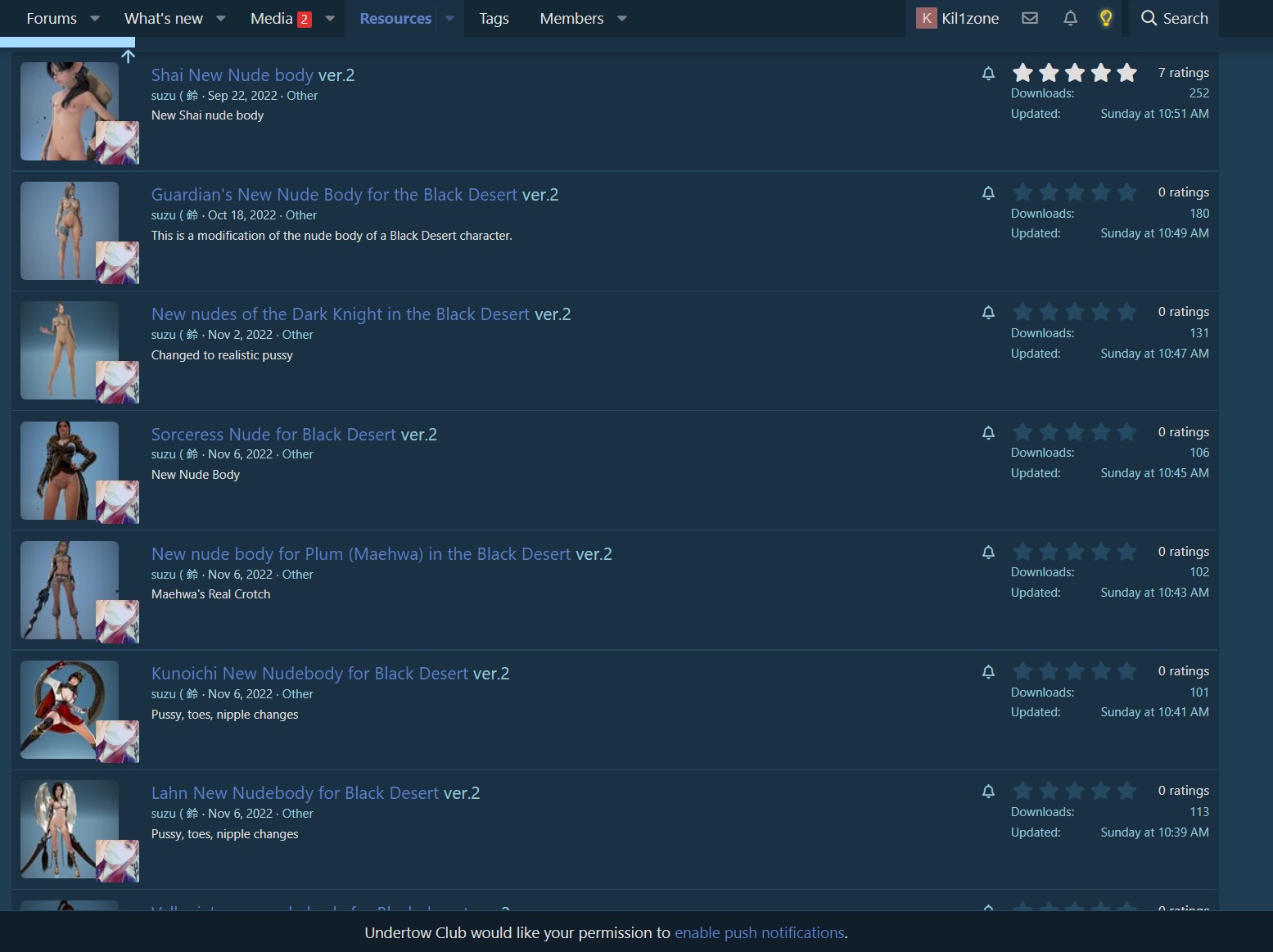Viewport: 1273px width, 952px height.
Task: Toggle the lightbulb style switcher
Action: pyautogui.click(x=1106, y=18)
